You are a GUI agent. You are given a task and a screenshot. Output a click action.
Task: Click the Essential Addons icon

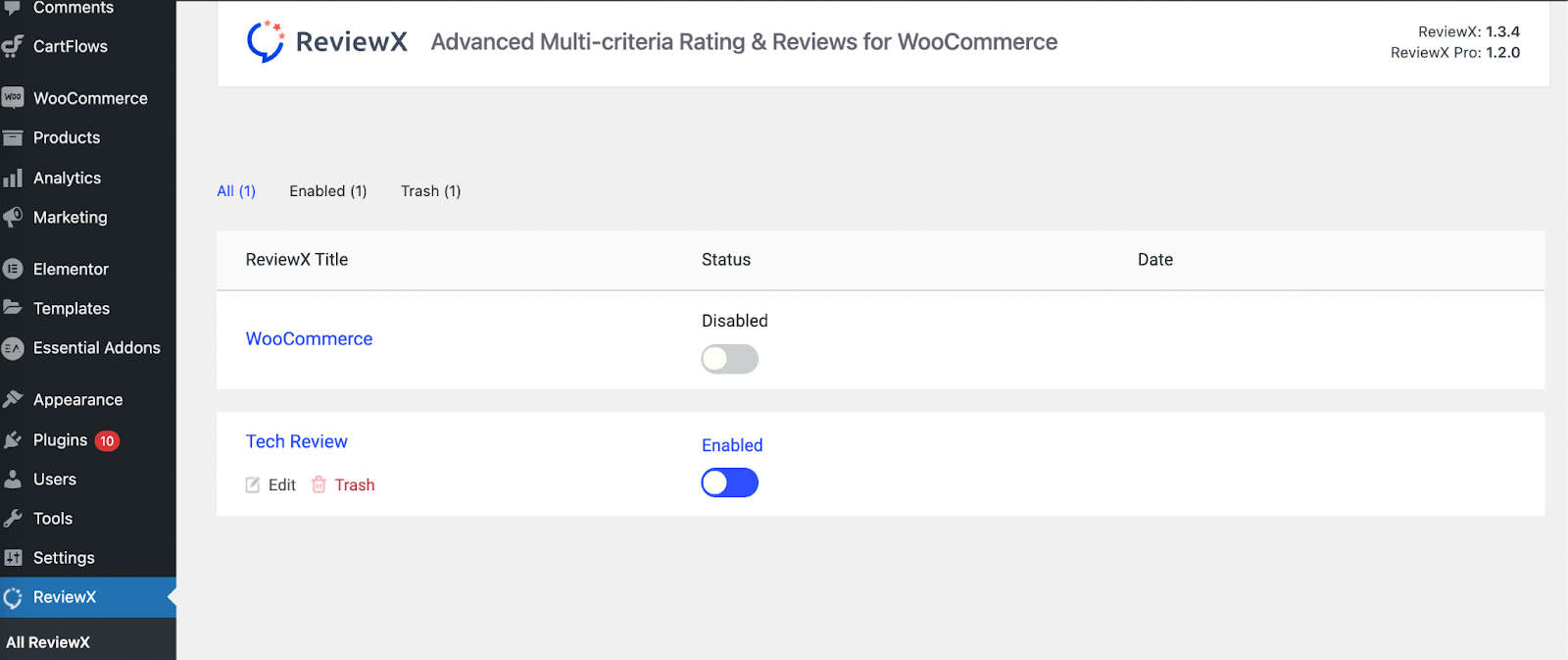(x=13, y=347)
